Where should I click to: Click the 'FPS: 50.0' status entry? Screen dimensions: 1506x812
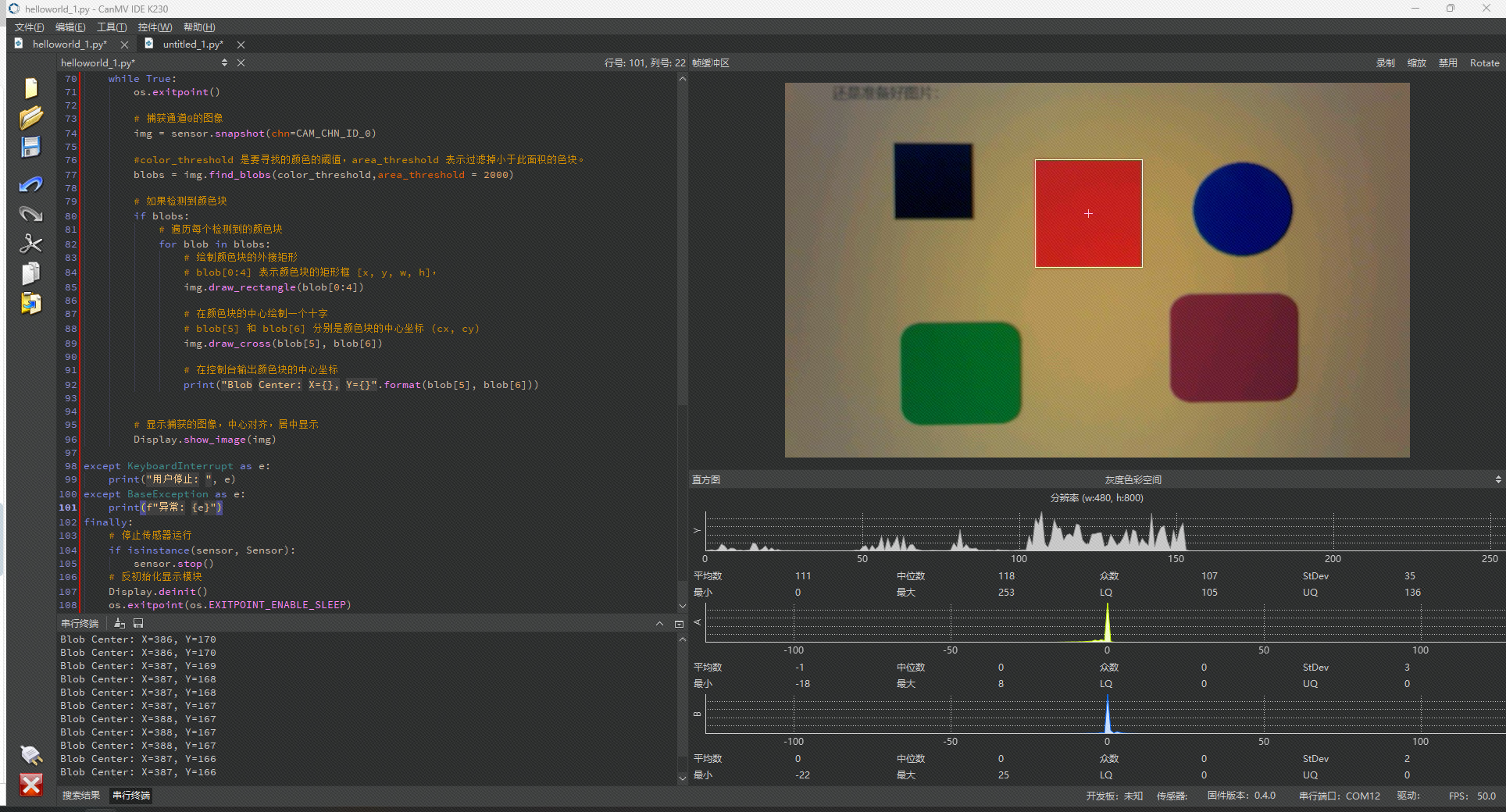click(x=1472, y=796)
